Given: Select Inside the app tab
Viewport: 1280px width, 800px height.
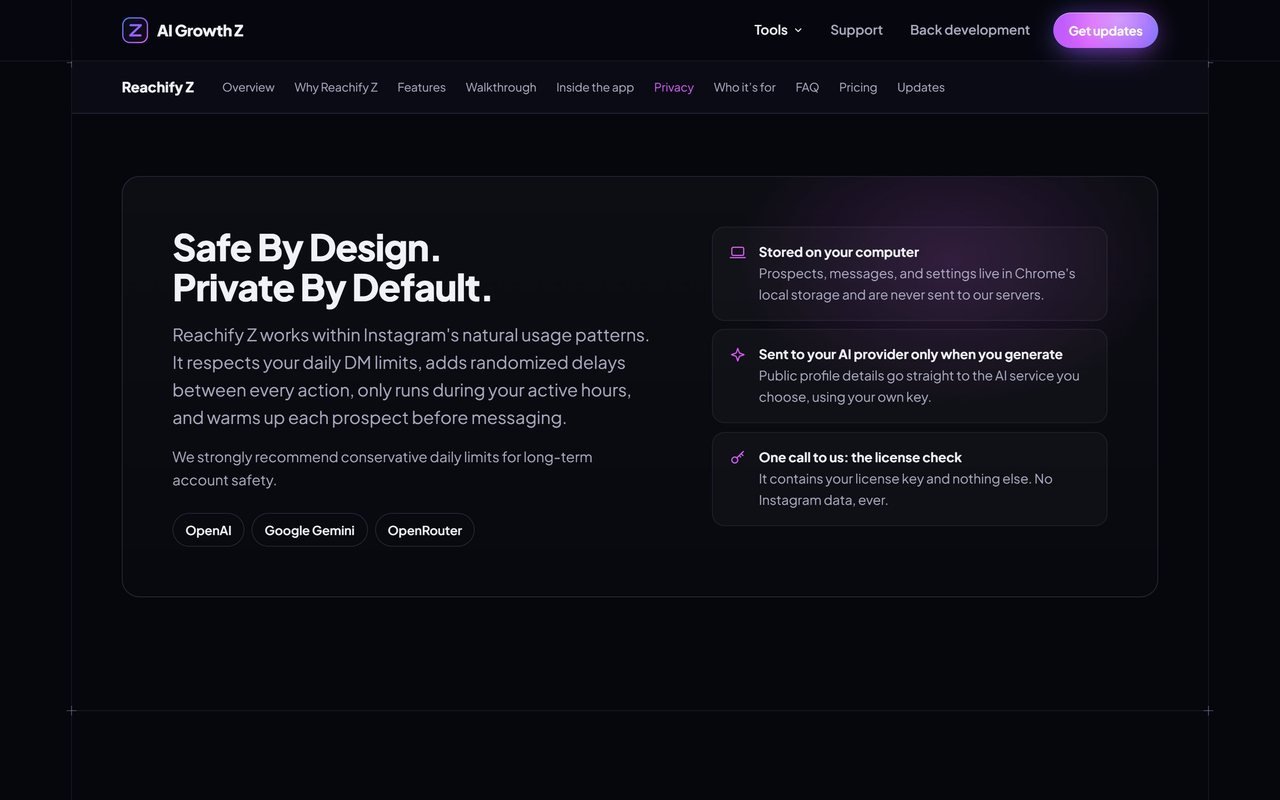Looking at the screenshot, I should coord(595,87).
